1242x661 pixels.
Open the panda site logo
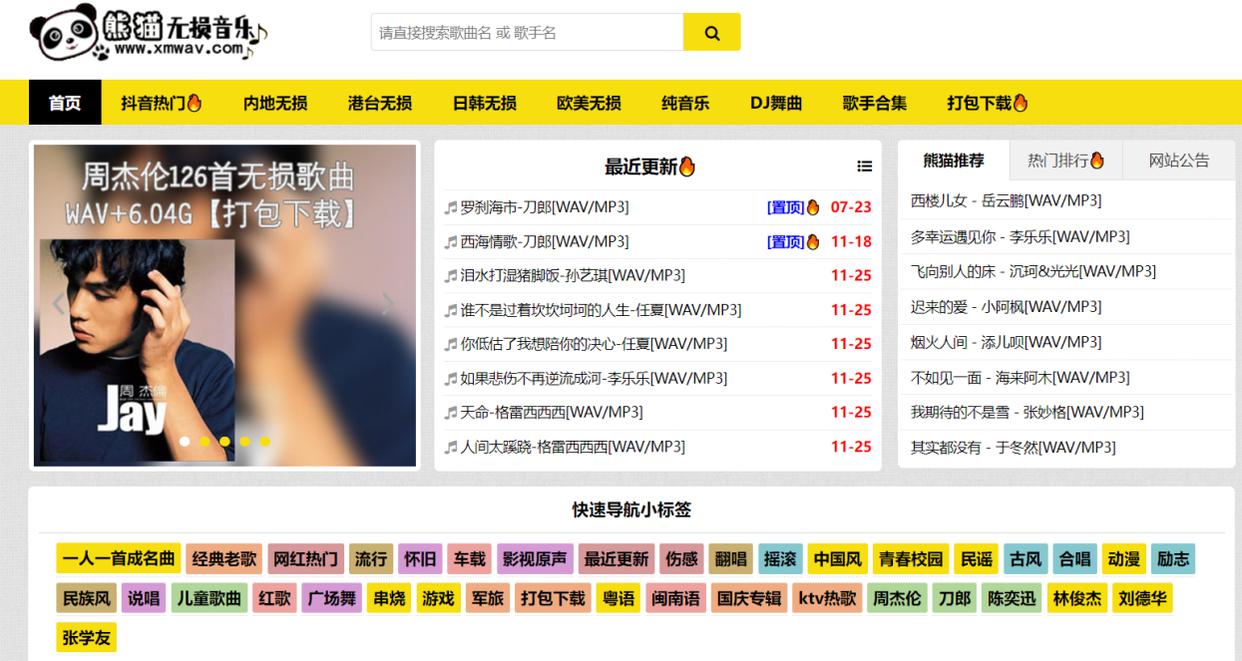coord(149,33)
